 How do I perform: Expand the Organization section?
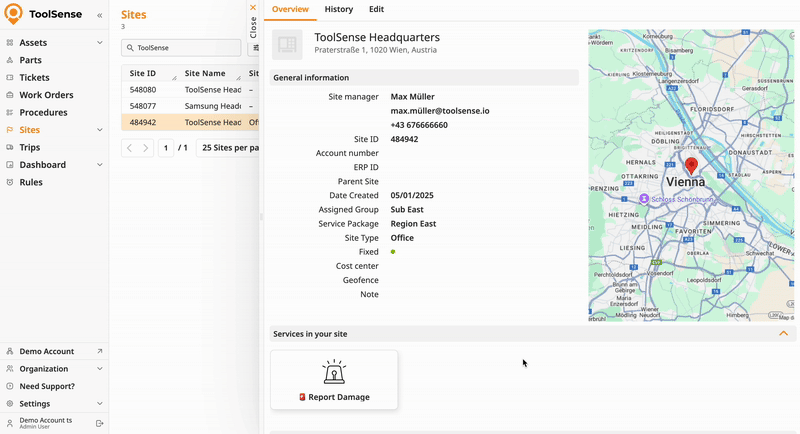coord(100,369)
